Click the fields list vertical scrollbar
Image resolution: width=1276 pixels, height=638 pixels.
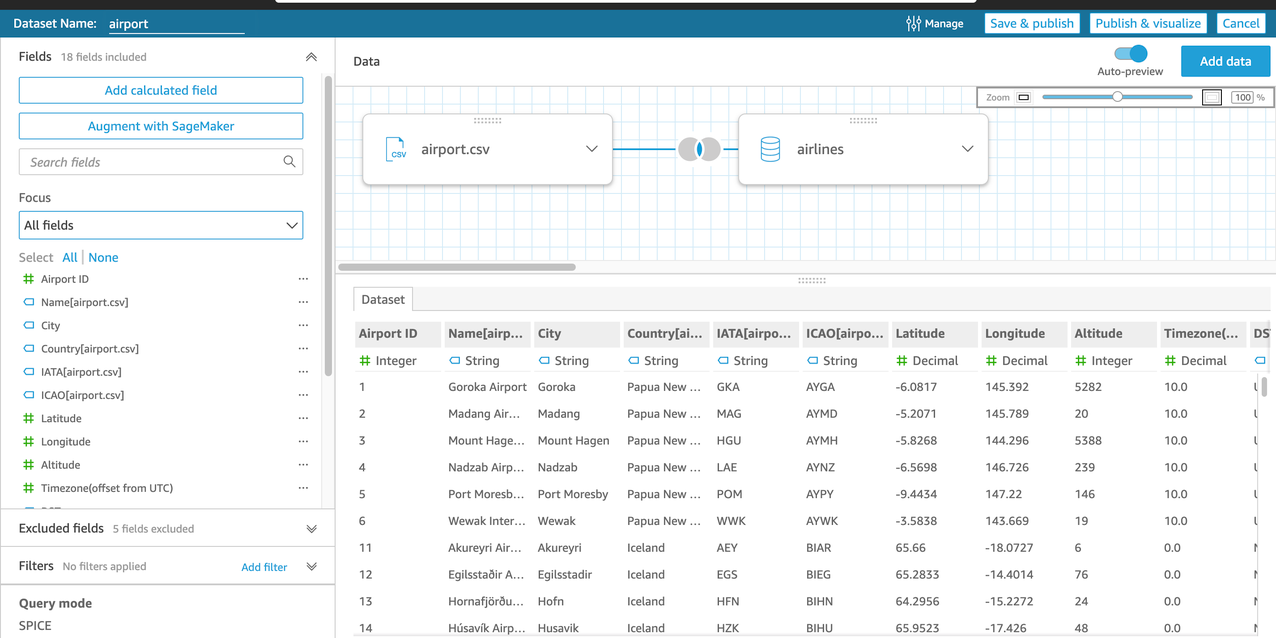point(328,226)
